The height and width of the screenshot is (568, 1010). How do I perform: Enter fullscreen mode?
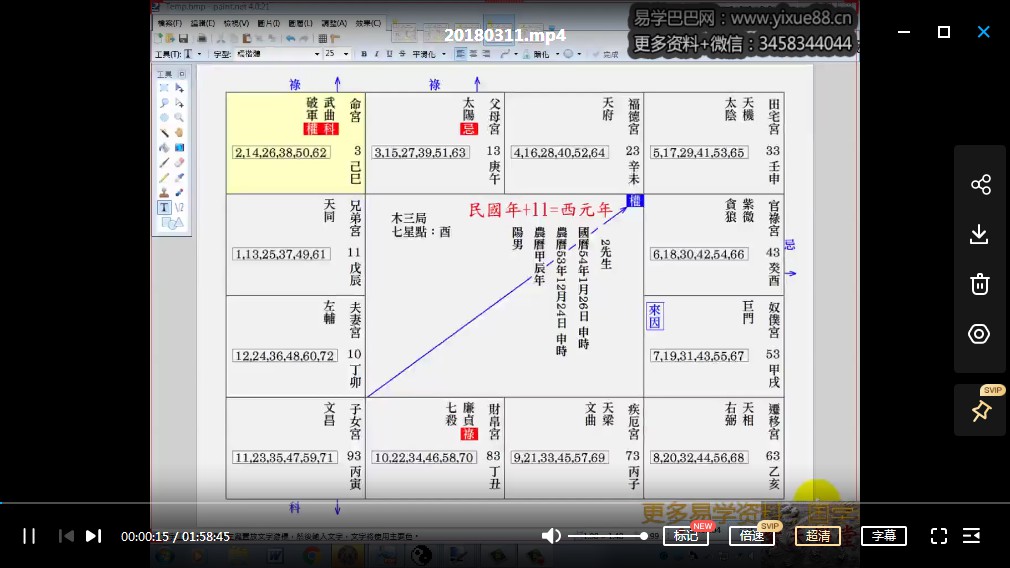coord(938,536)
